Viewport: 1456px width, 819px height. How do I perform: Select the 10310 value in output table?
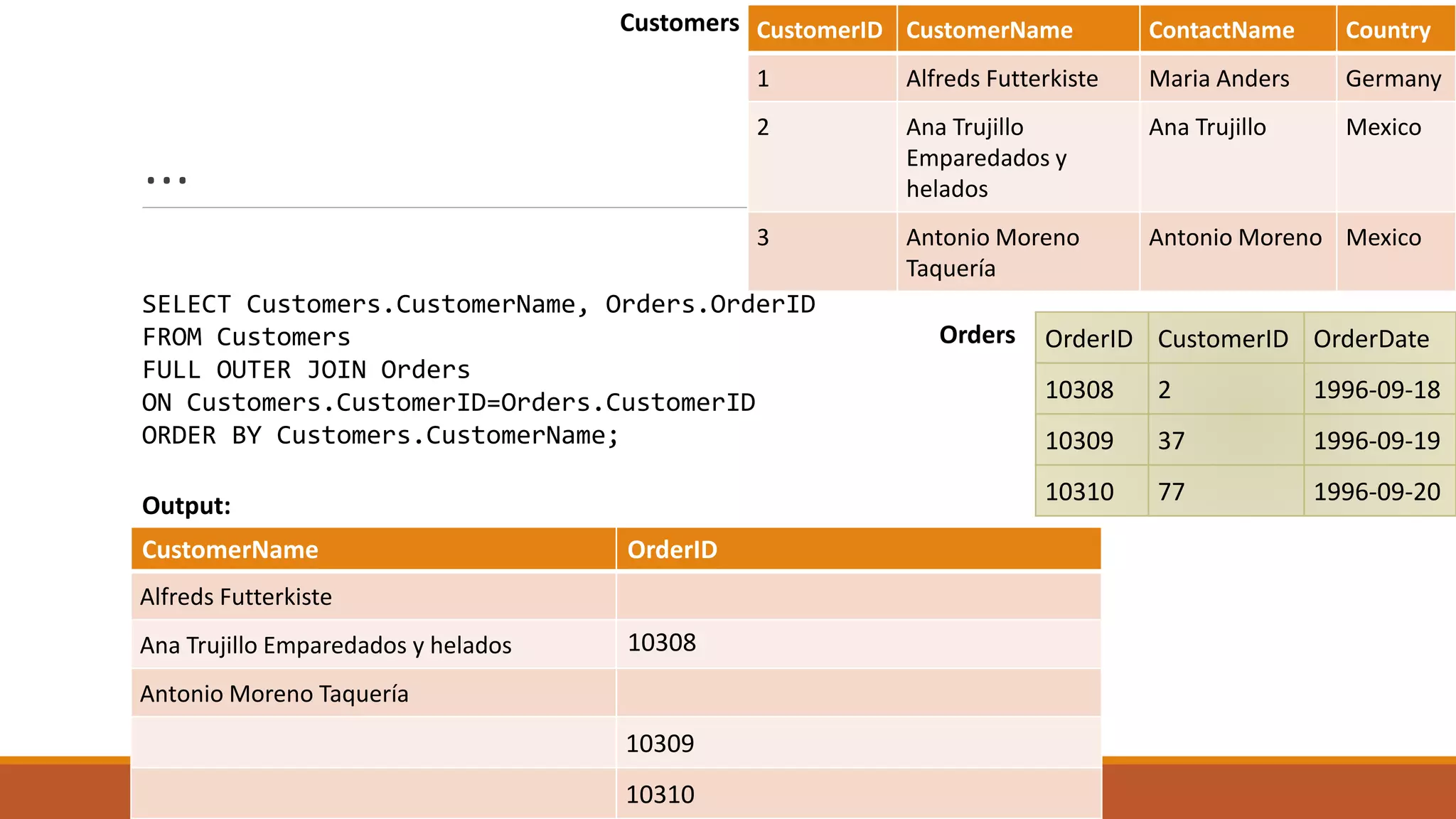(x=660, y=794)
